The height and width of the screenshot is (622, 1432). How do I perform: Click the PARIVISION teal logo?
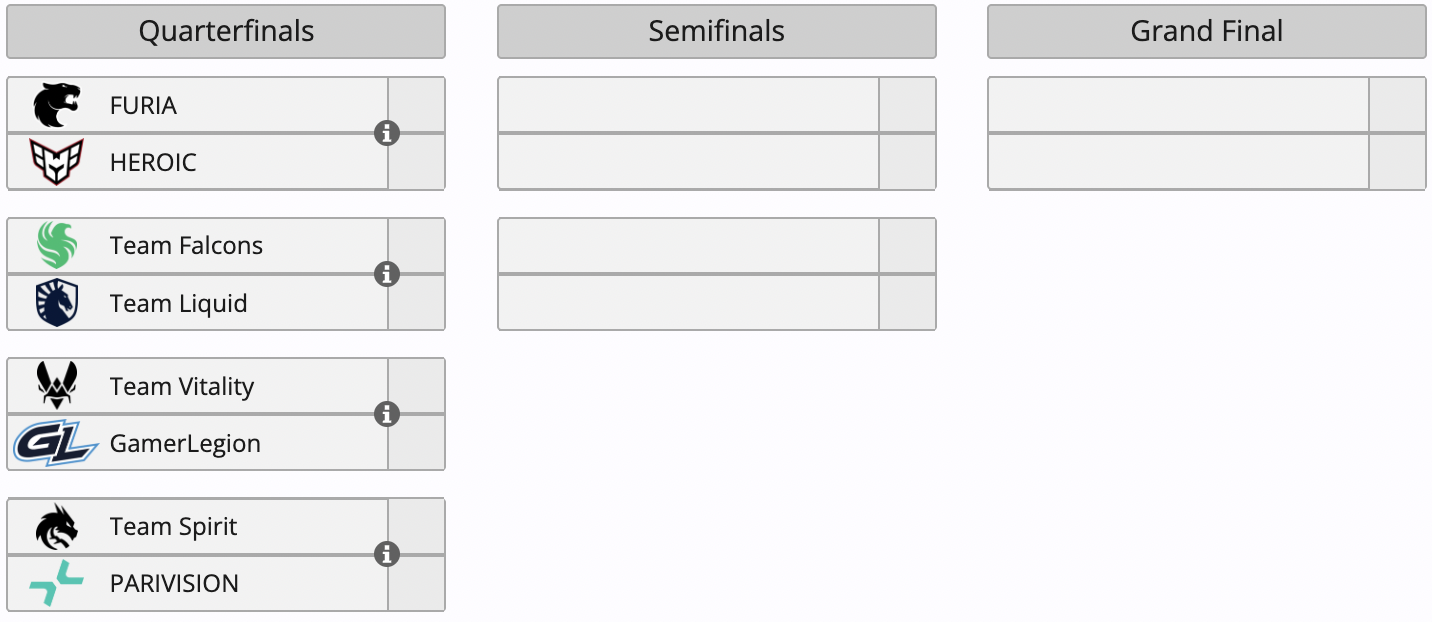[x=56, y=584]
